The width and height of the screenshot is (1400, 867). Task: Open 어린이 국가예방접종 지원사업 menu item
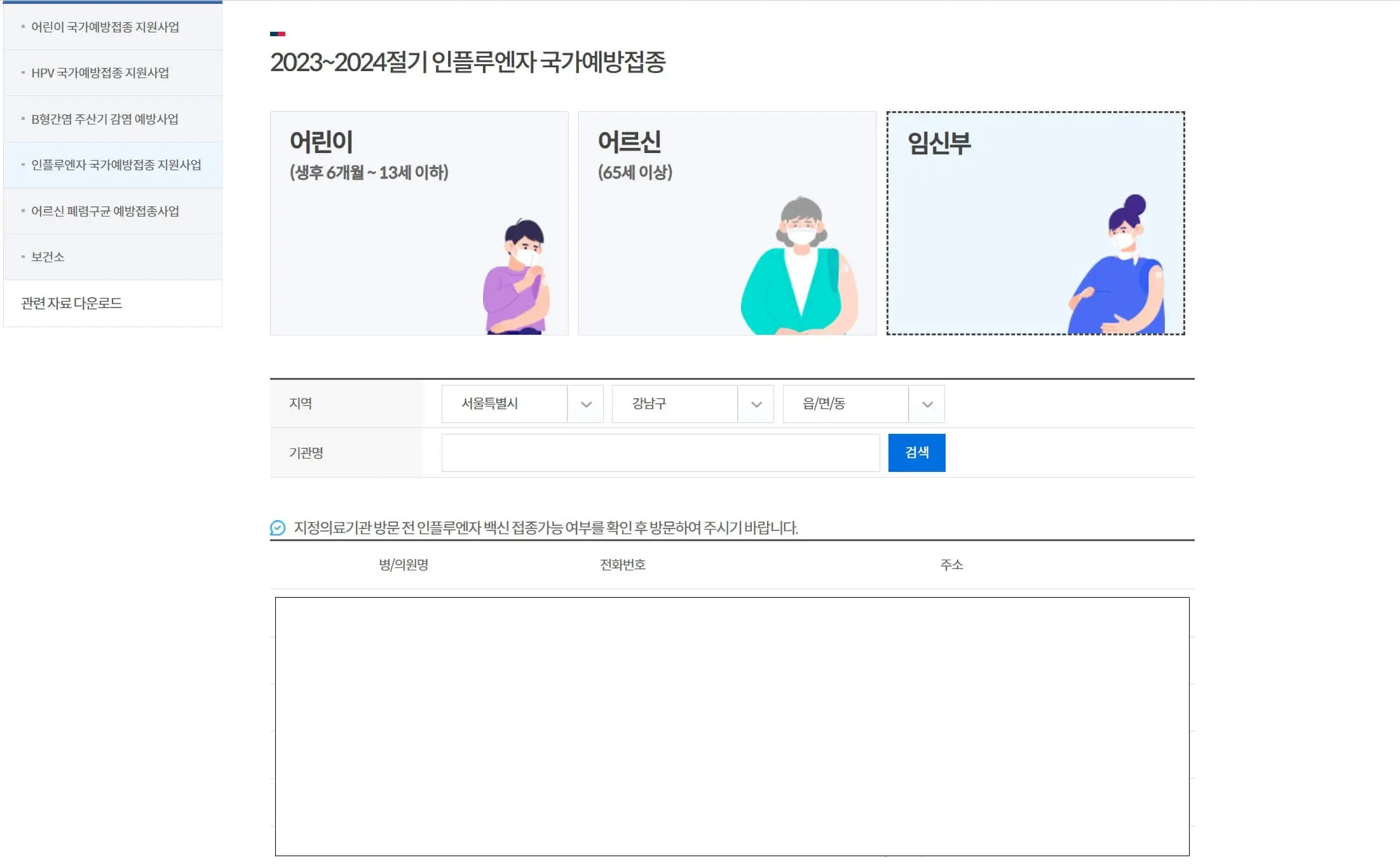112,26
